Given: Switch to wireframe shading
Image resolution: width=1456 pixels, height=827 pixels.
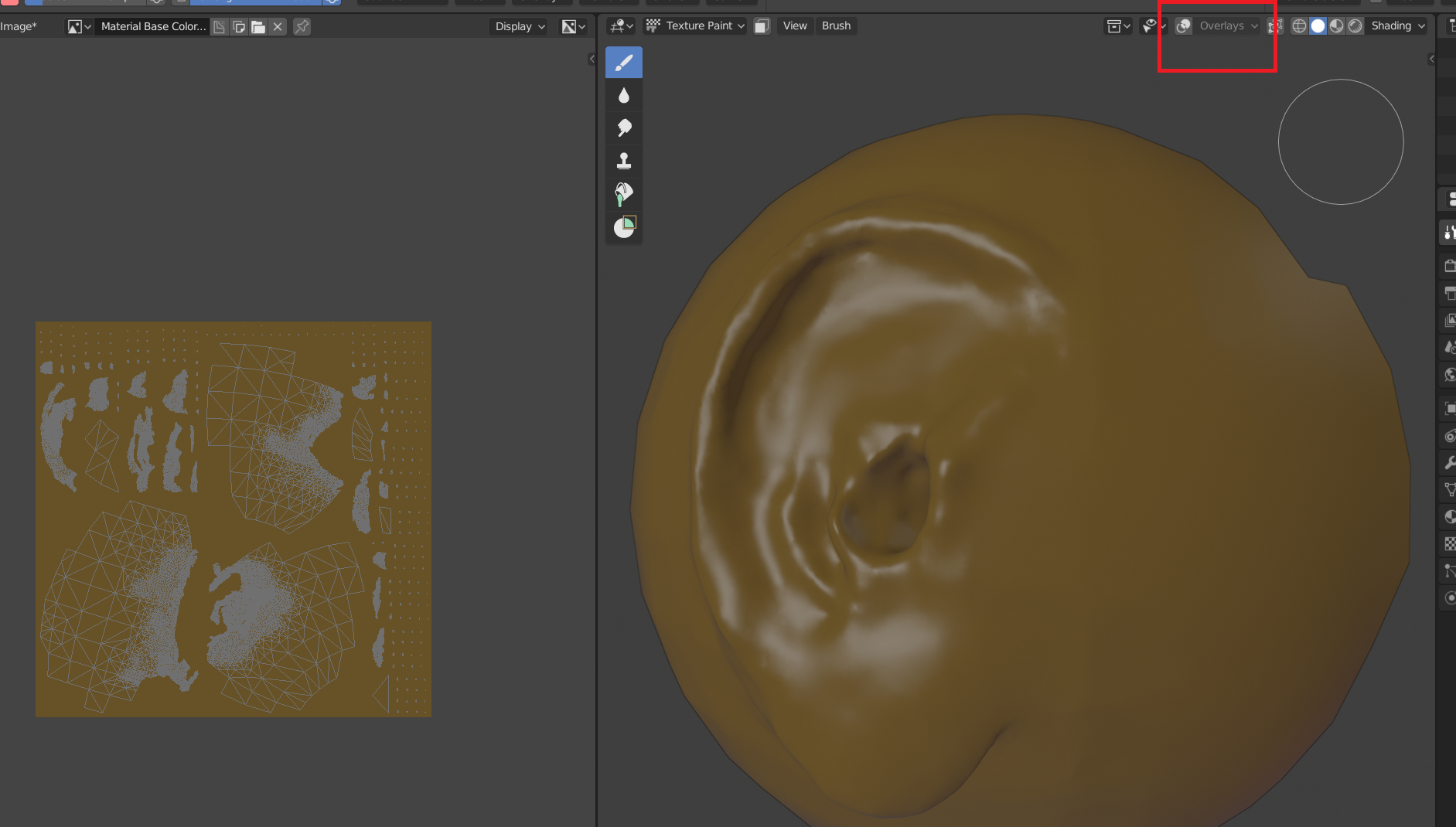Looking at the screenshot, I should (x=1299, y=26).
